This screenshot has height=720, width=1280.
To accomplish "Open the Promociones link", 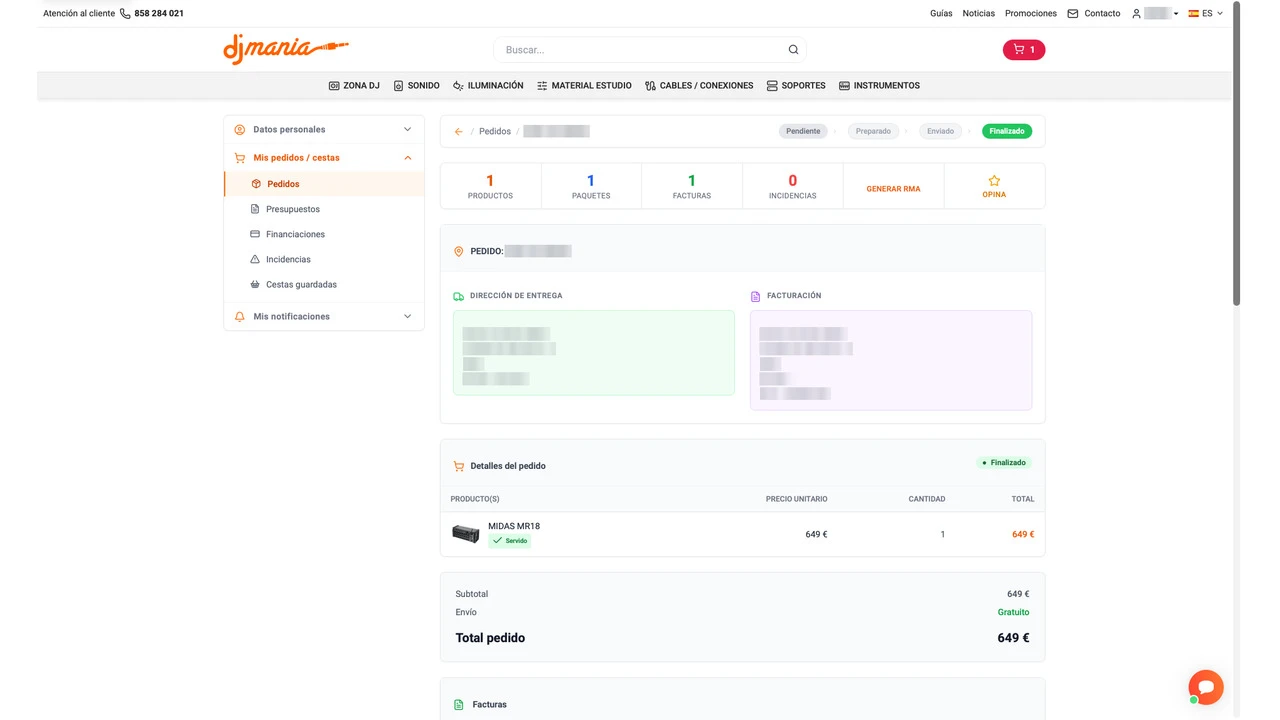I will 1031,14.
